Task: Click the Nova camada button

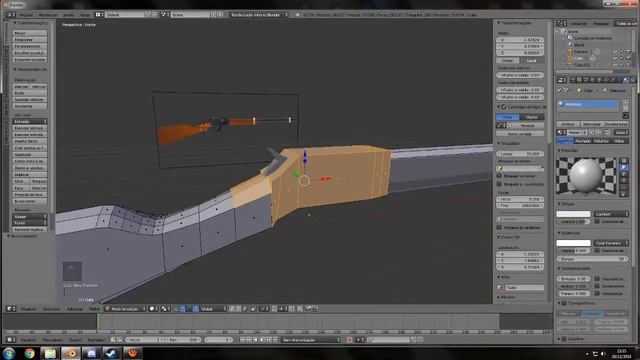Action: pos(520,134)
